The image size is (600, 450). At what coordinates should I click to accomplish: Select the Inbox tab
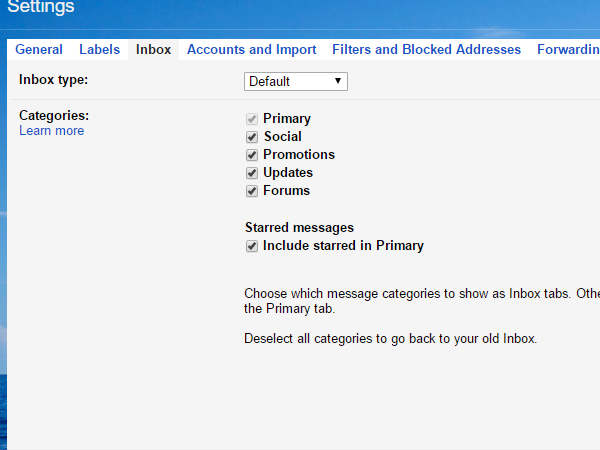click(x=153, y=49)
